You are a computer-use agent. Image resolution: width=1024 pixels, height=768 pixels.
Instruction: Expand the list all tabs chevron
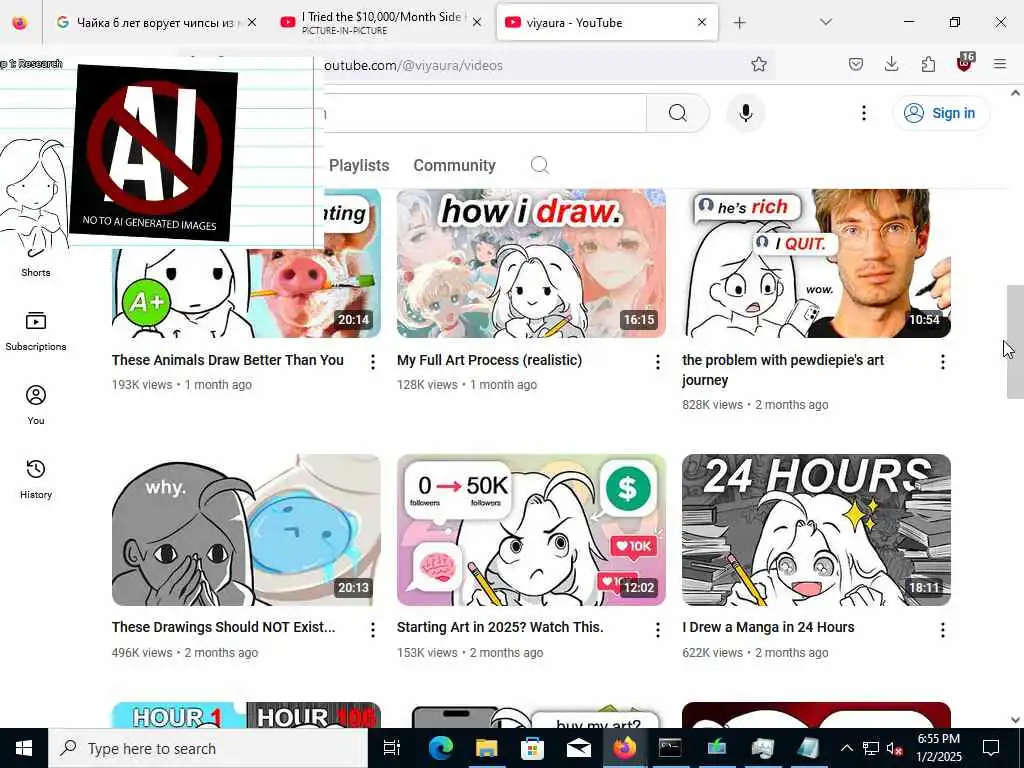[x=825, y=22]
